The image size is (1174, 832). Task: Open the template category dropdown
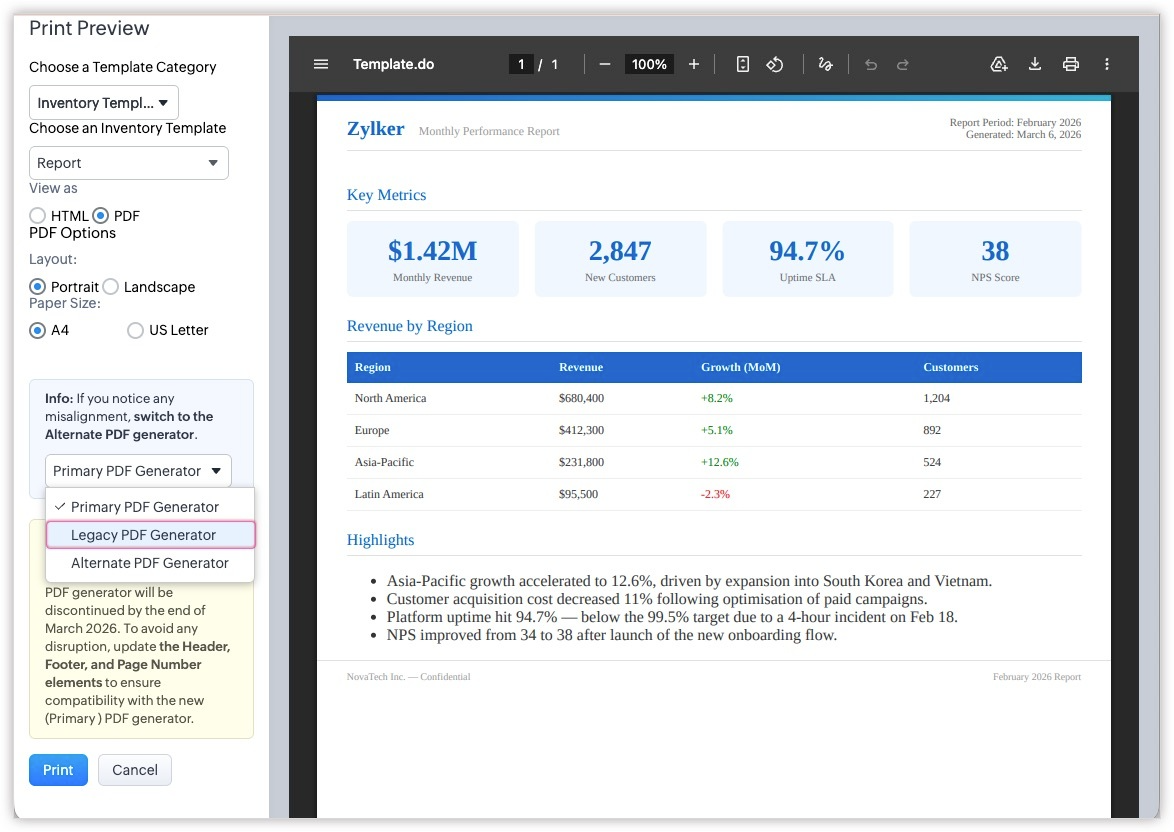pyautogui.click(x=104, y=103)
